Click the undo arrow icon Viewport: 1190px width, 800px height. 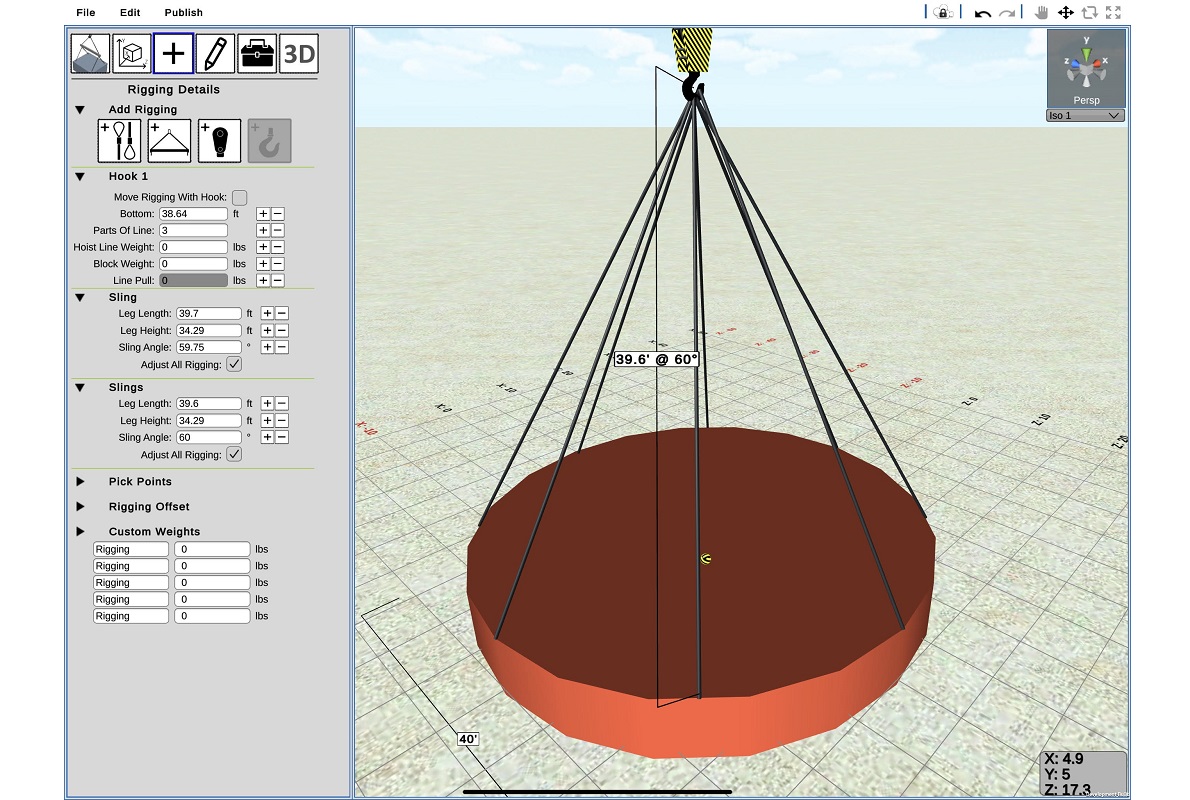981,12
